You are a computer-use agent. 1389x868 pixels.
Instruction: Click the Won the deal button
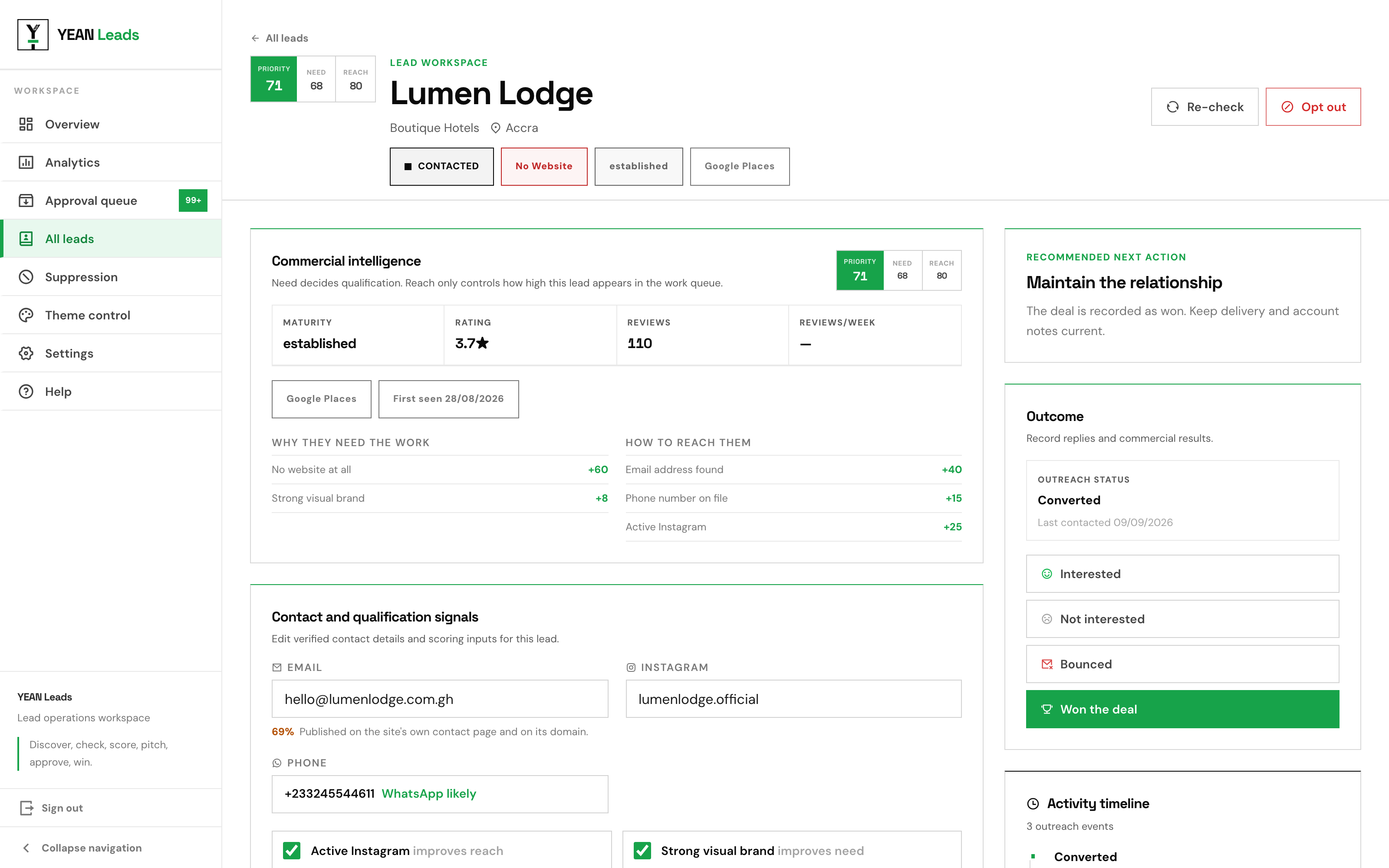click(x=1182, y=709)
